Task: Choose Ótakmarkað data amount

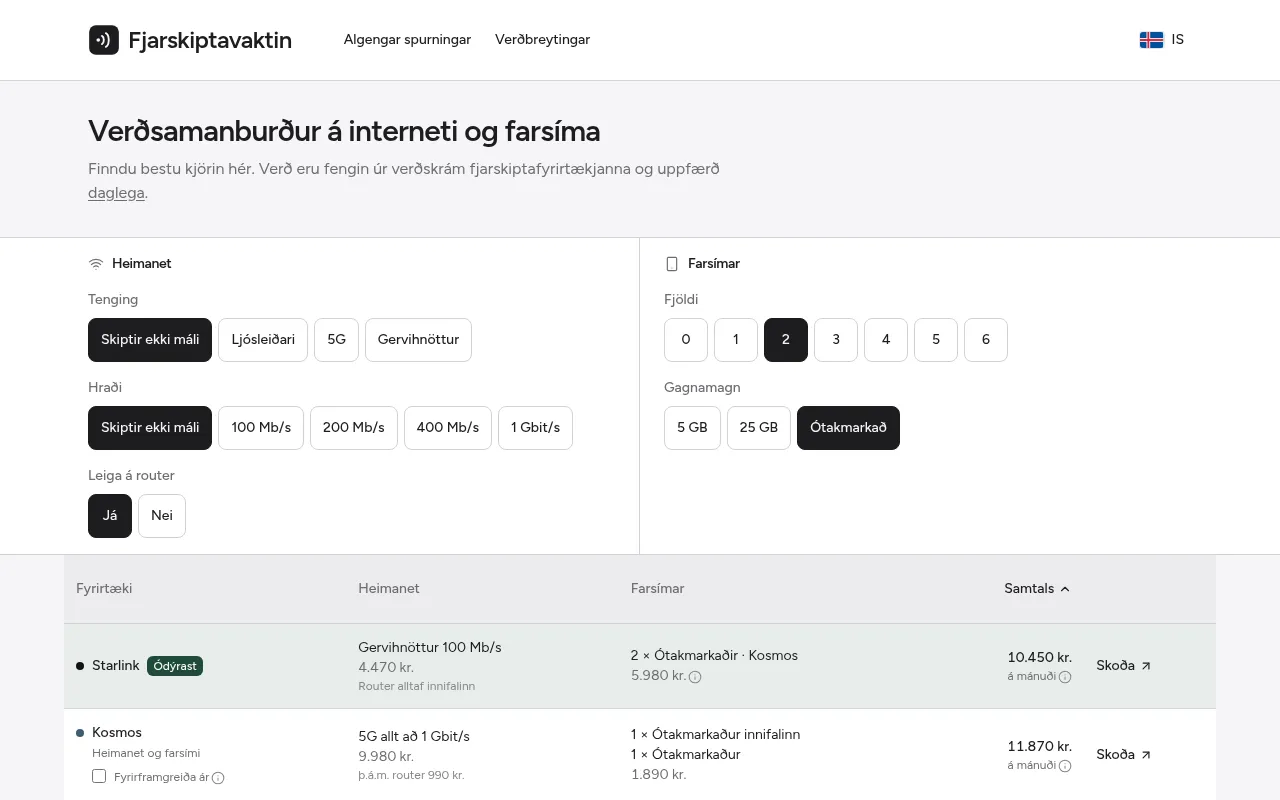Action: coord(848,428)
